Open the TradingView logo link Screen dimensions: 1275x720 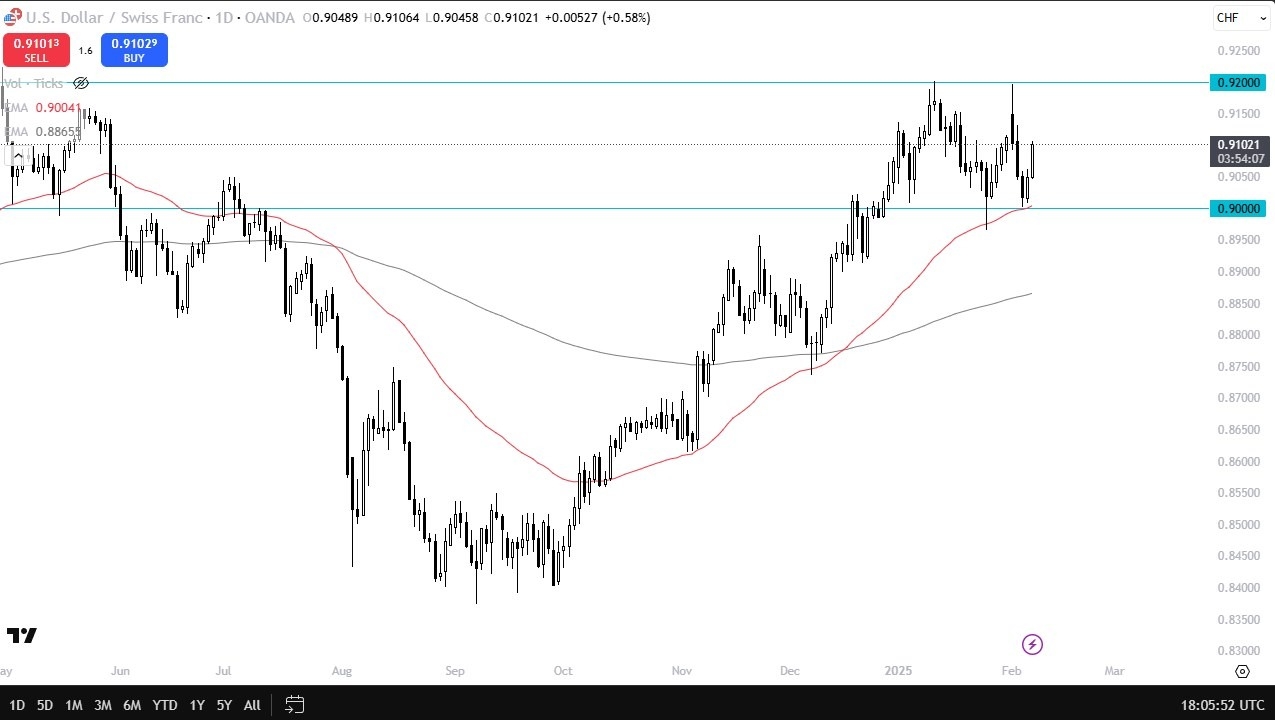[x=21, y=636]
